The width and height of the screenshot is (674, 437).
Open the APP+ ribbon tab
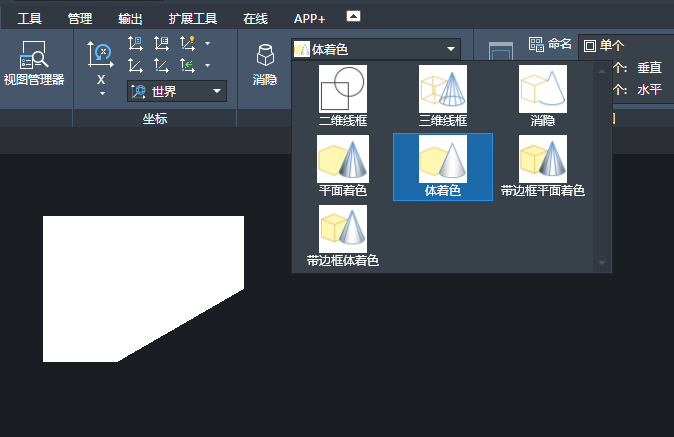tap(309, 18)
